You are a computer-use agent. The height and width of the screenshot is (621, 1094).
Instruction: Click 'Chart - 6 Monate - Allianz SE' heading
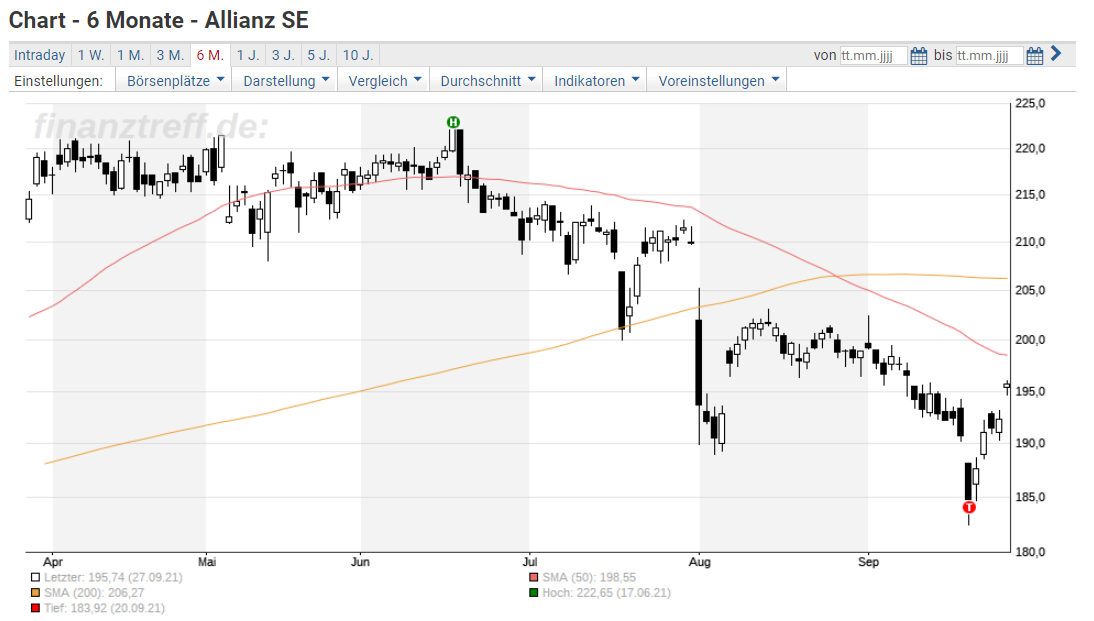(159, 20)
